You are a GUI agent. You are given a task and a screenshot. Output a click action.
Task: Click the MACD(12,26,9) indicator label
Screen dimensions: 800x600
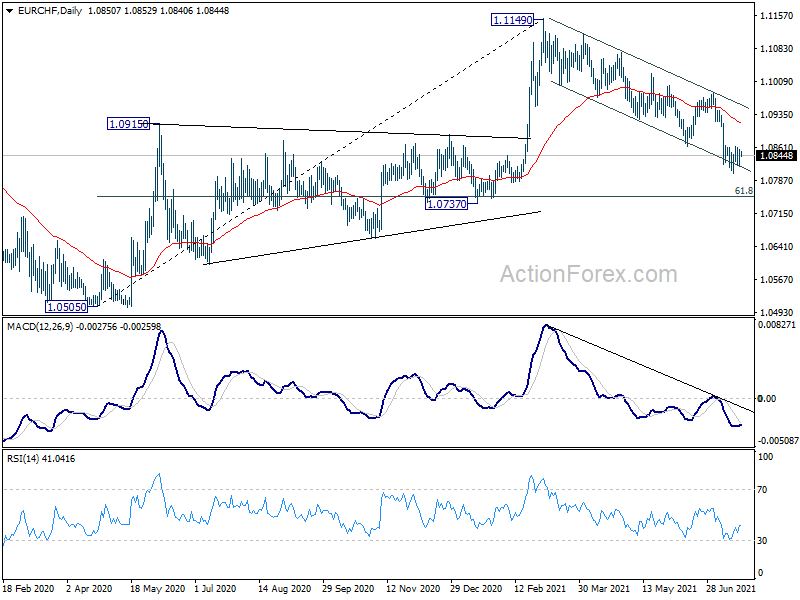point(40,327)
